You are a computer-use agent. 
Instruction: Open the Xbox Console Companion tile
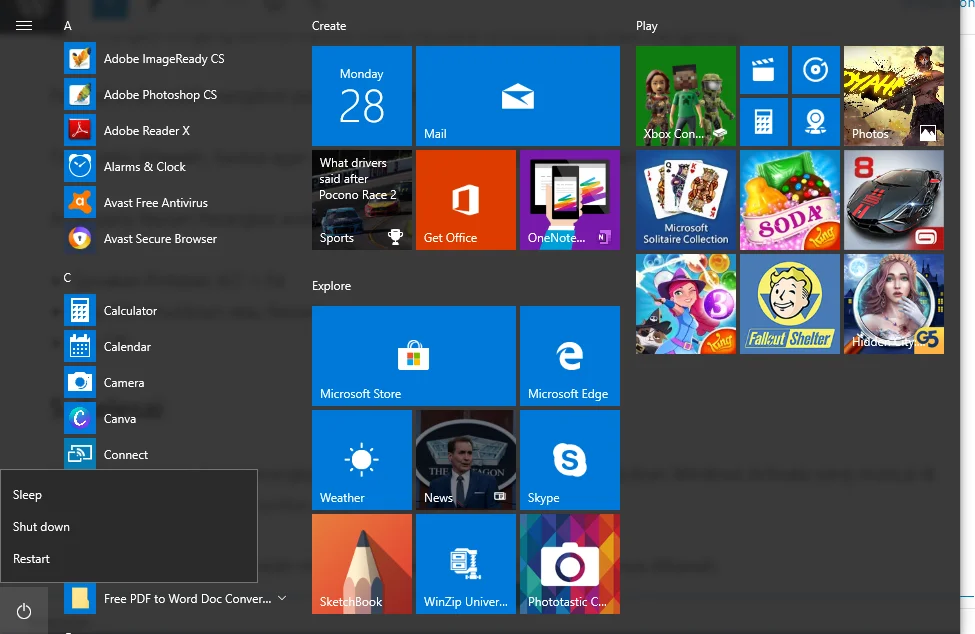click(686, 96)
